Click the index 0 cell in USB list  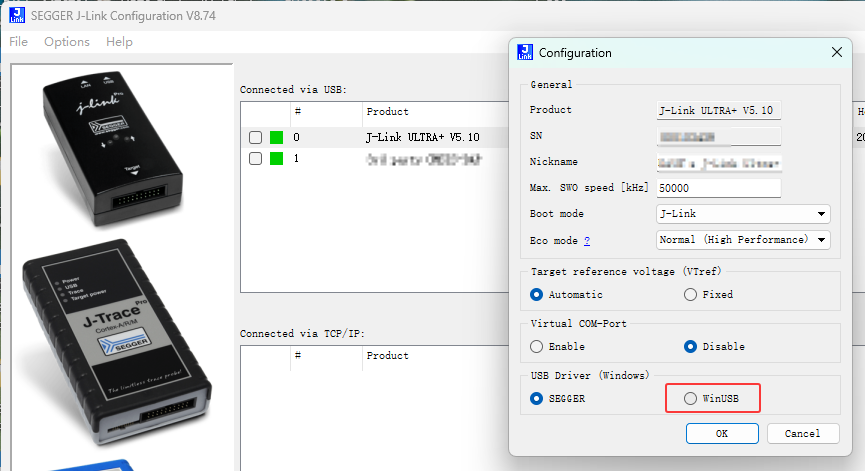(296, 137)
